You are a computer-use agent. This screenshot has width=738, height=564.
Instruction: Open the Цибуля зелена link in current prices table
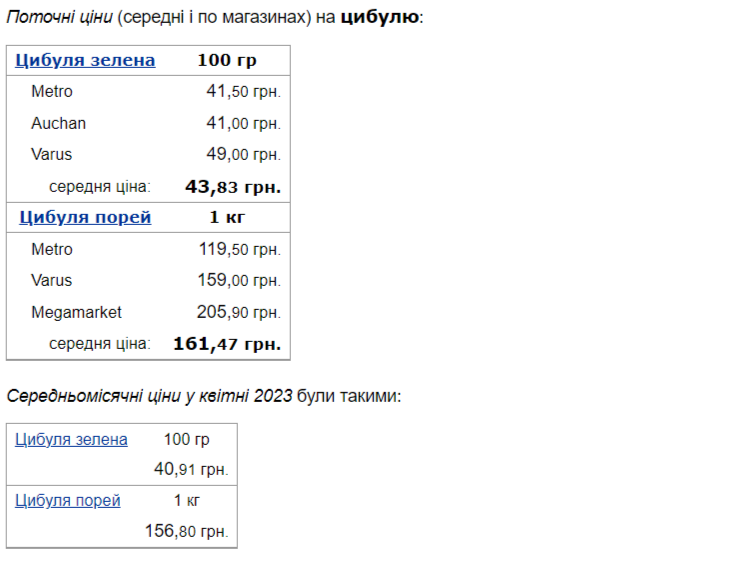coord(85,60)
